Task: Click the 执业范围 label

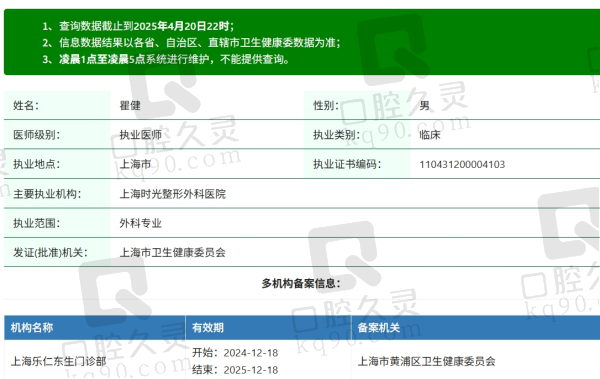Action: (x=36, y=223)
